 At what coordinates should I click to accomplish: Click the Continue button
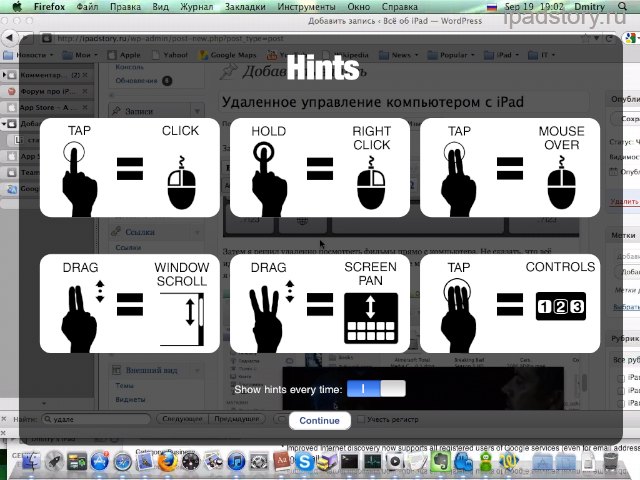320,420
